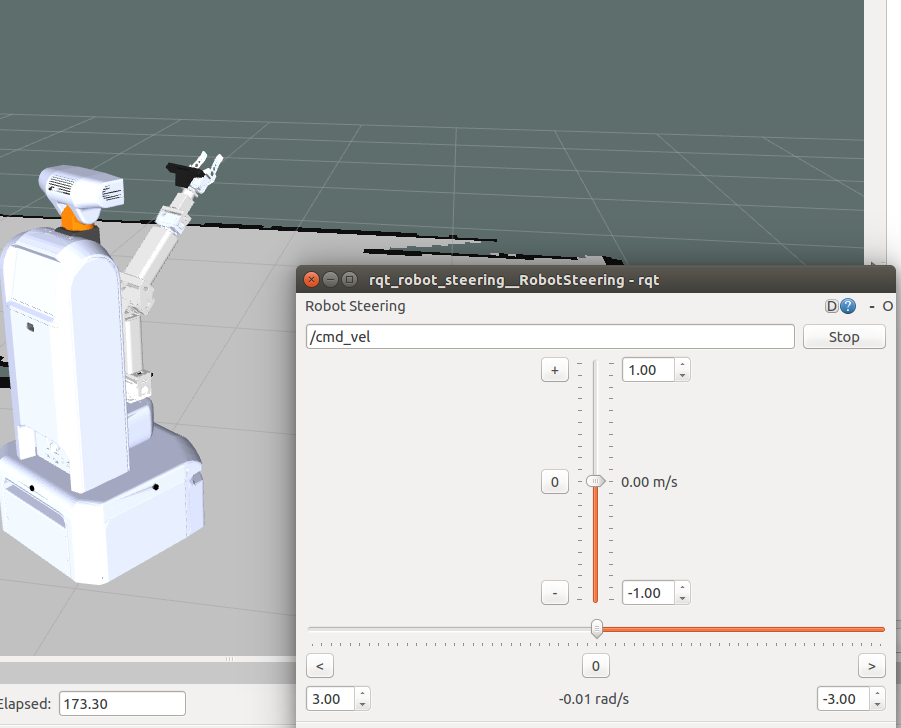Image resolution: width=901 pixels, height=728 pixels.
Task: Close the rqt Robot Steering window
Action: coord(312,280)
